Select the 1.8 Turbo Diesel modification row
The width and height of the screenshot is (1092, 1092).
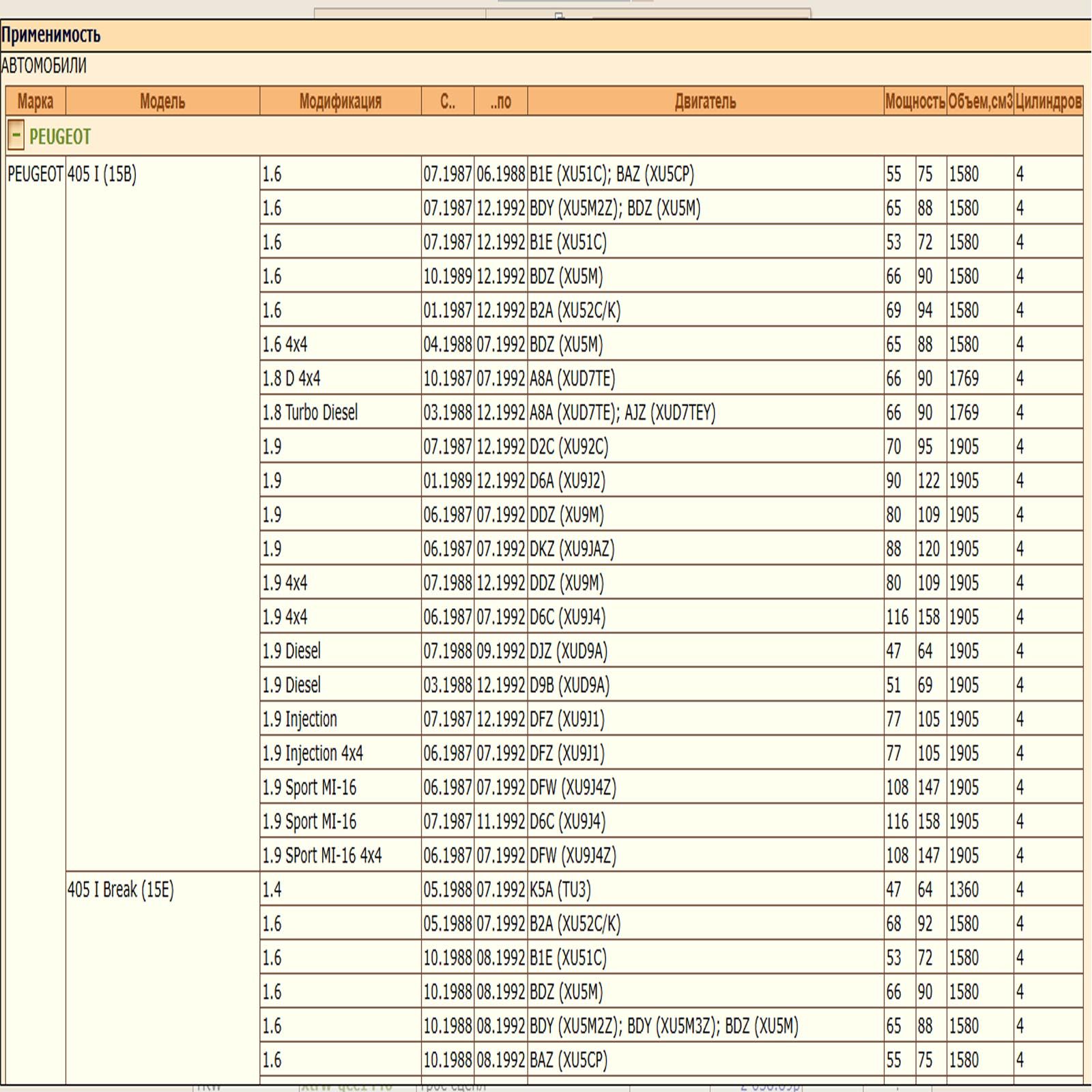pyautogui.click(x=311, y=413)
